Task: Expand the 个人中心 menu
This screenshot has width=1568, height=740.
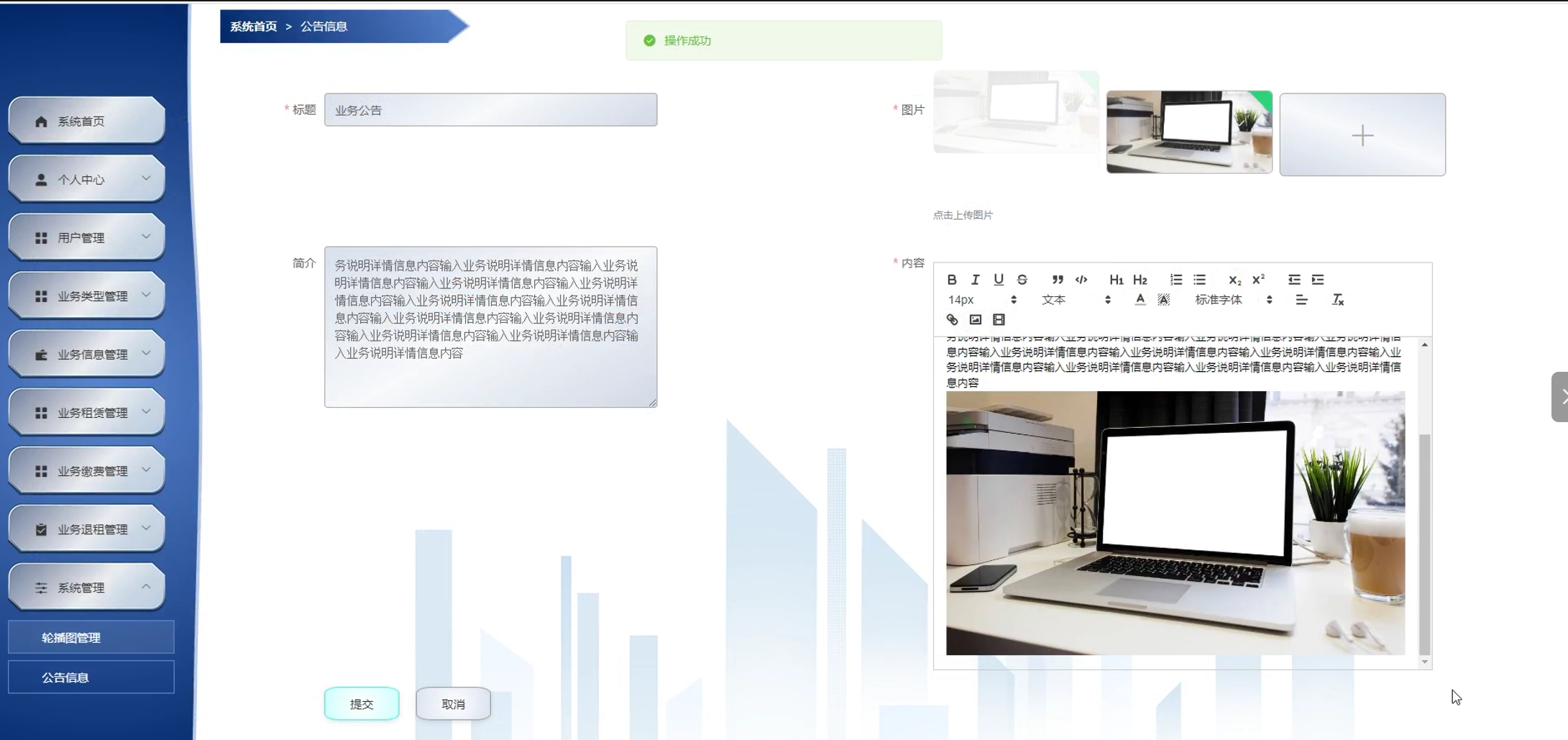Action: 86,179
